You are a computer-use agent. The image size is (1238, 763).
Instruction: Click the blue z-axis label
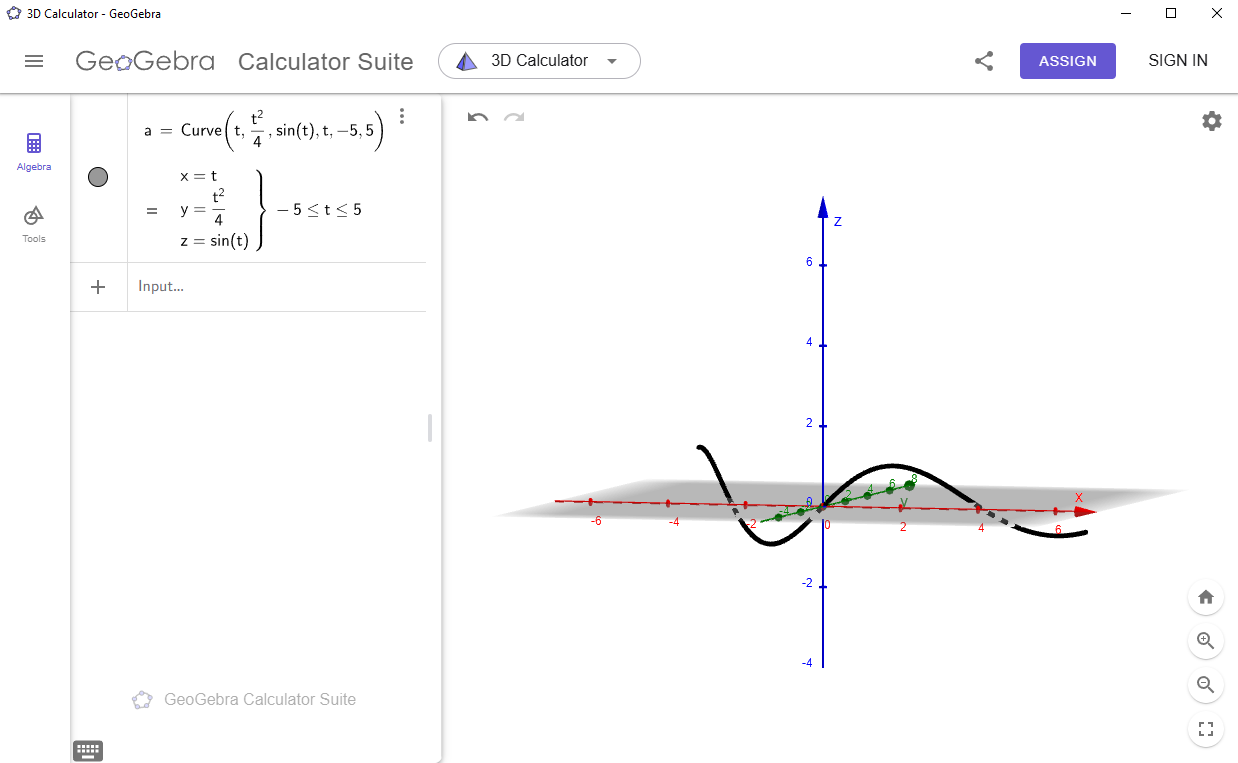(x=838, y=221)
